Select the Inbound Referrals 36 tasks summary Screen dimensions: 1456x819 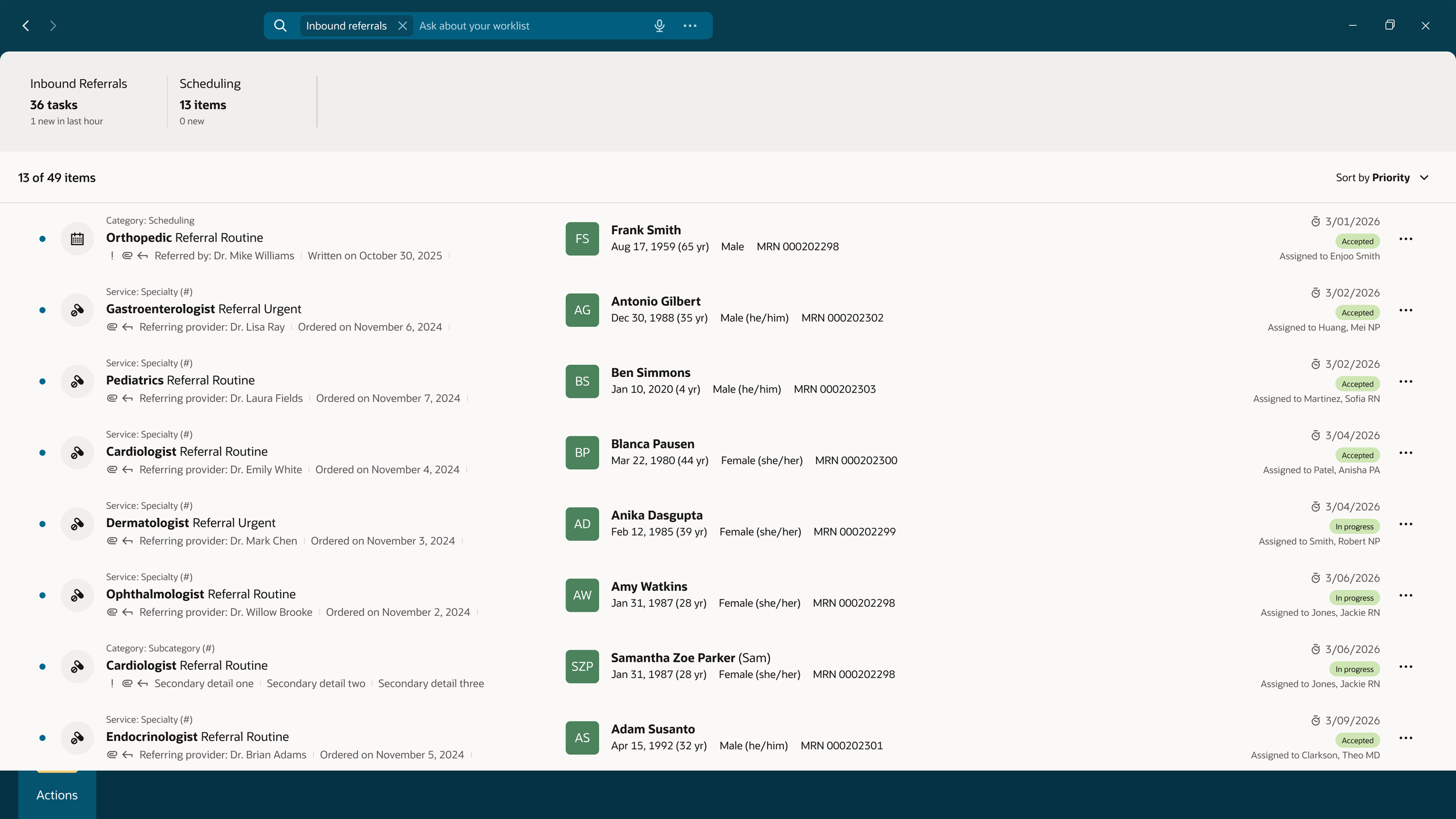[x=79, y=101]
